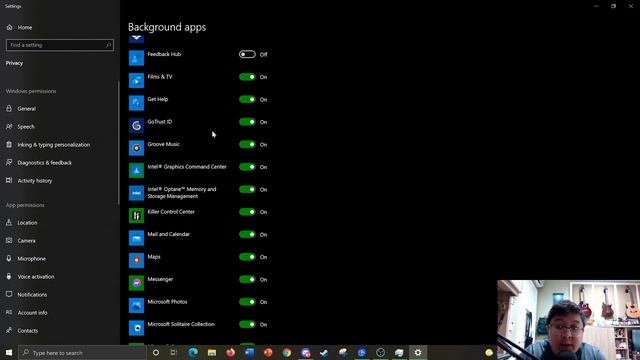Turn off Microsoft Solitaire Collection toggle
This screenshot has height=360, width=640.
(x=247, y=324)
